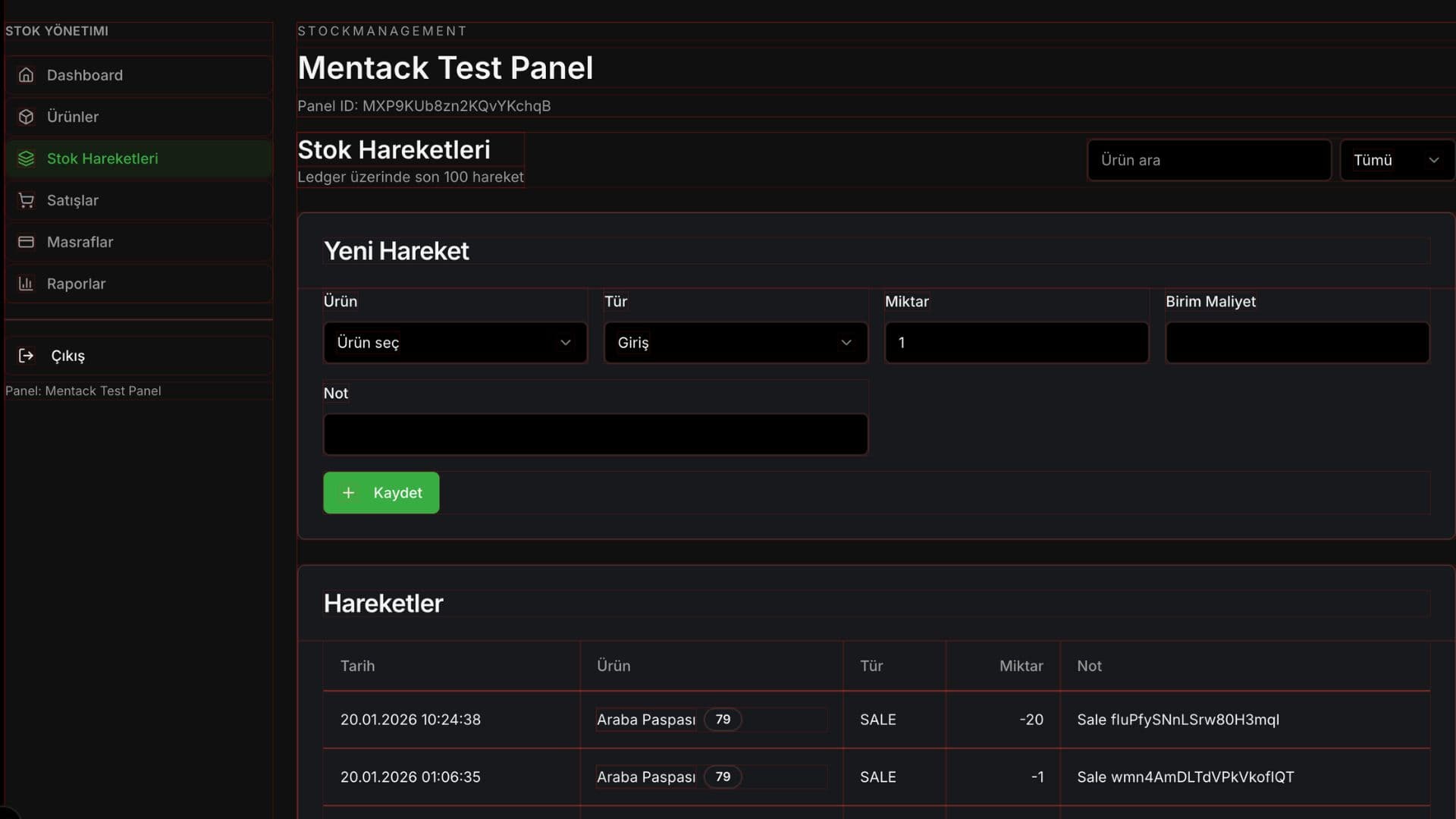Screen dimensions: 1456x819
Task: Click the Miktar quantity input
Action: click(1015, 343)
